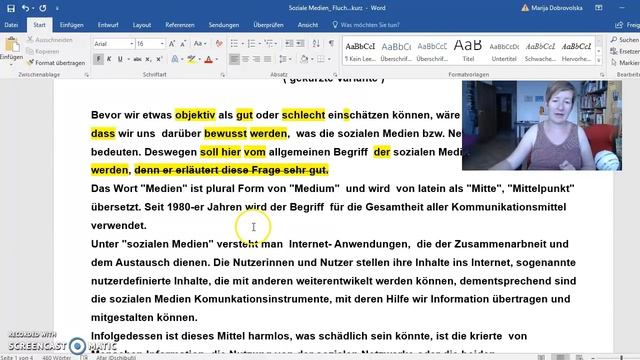
Task: Switch to the Entwurf tab
Action: coord(108,25)
